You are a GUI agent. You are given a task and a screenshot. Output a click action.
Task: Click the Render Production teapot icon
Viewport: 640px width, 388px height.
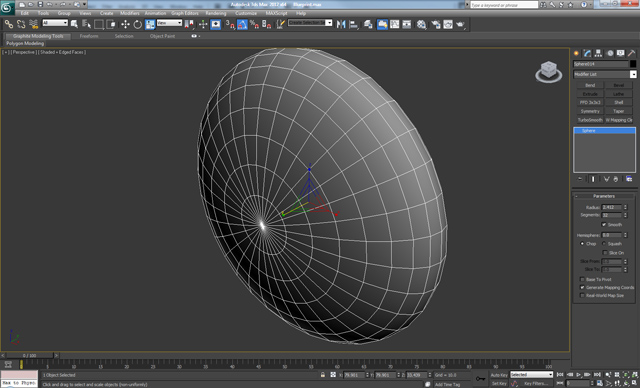point(460,24)
